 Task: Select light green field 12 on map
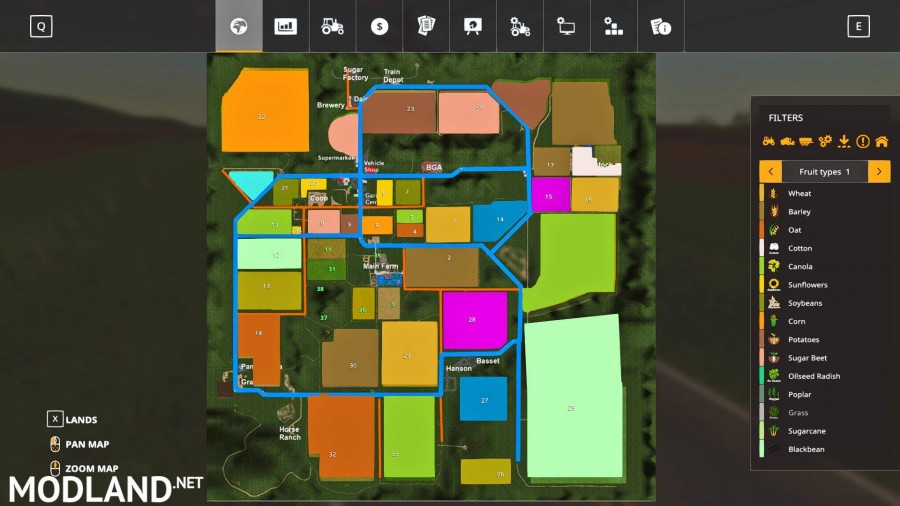click(270, 254)
